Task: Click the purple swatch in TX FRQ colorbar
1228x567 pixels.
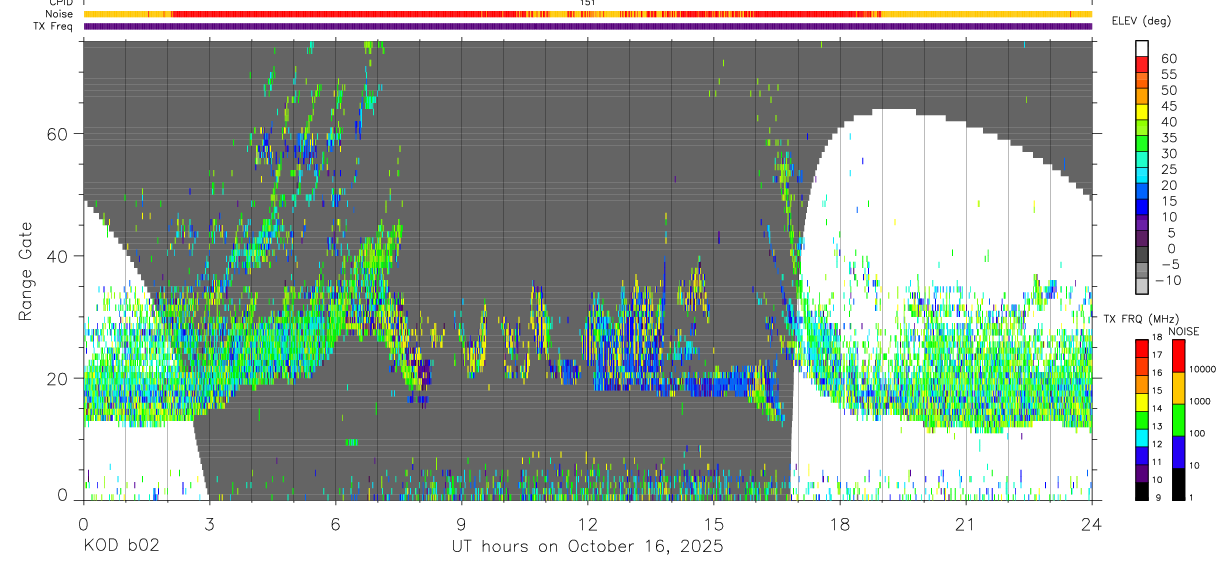Action: click(x=1142, y=473)
